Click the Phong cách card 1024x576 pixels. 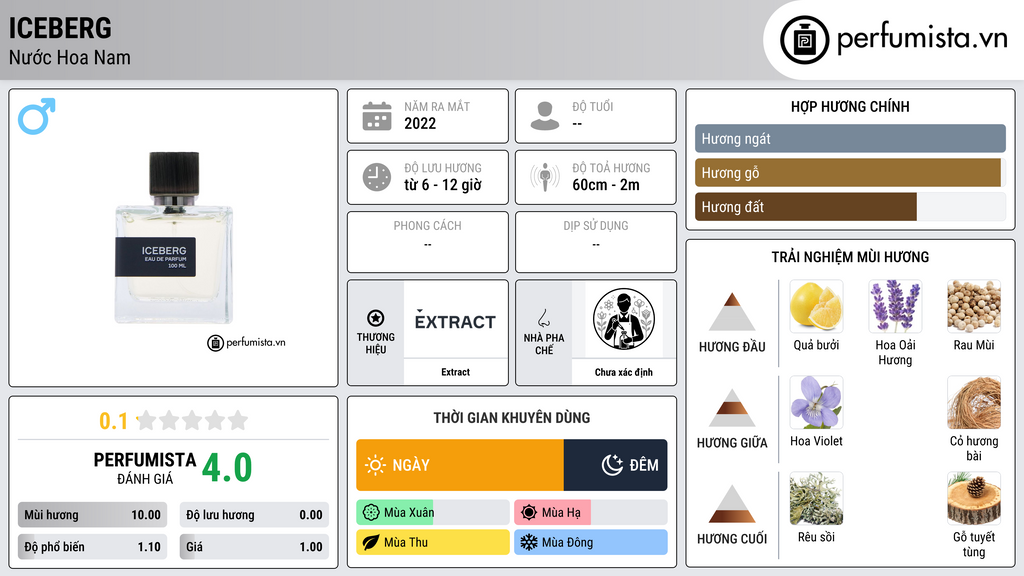pos(428,242)
